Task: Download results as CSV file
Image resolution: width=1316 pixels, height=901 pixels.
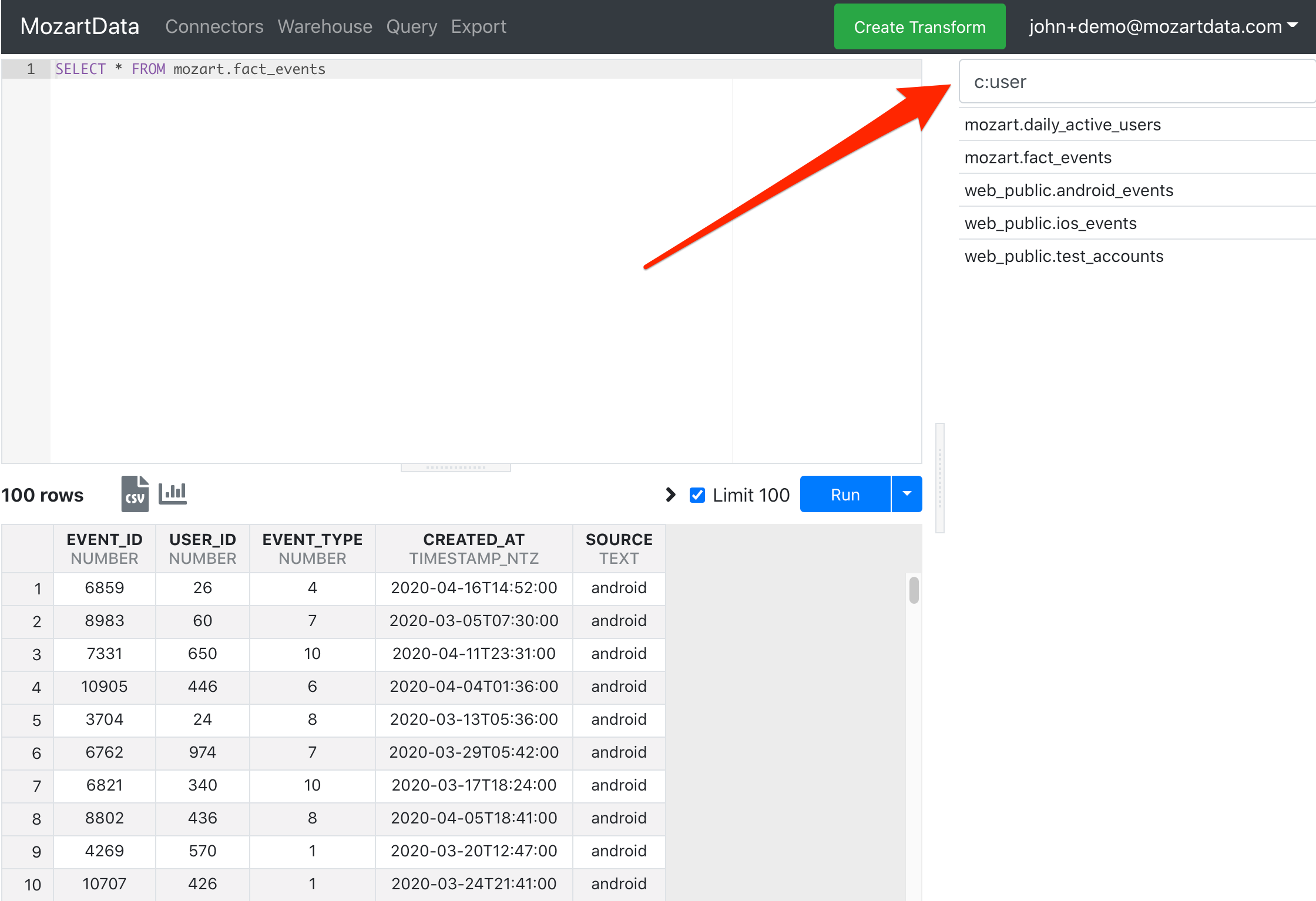Action: click(x=135, y=494)
